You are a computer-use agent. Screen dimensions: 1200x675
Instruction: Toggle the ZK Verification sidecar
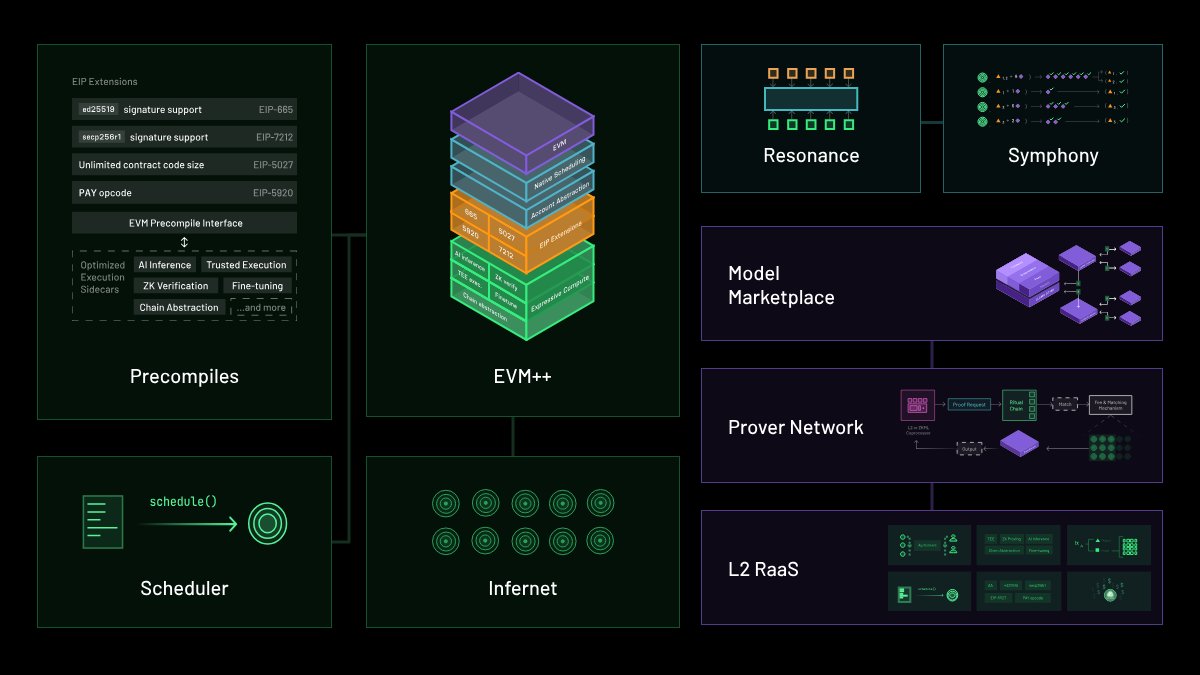tap(176, 285)
